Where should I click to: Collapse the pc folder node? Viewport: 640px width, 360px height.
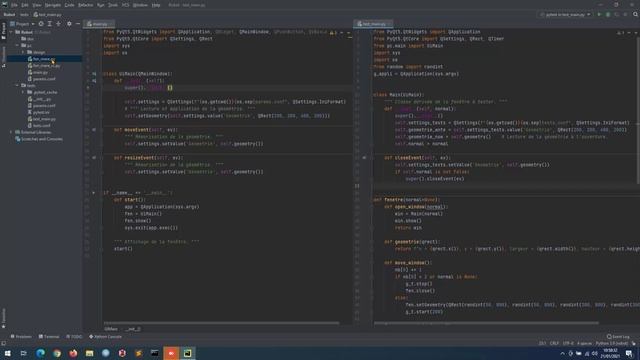pyautogui.click(x=17, y=45)
